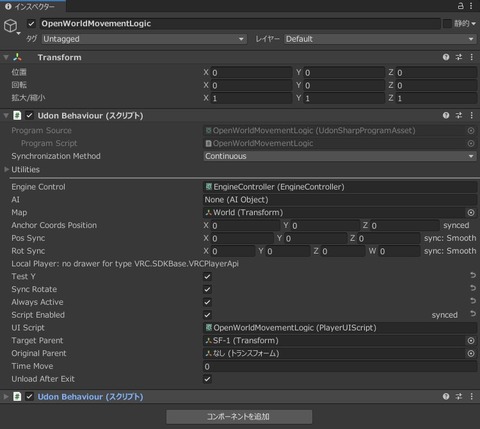
Task: Expand the Utilities foldout
Action: coord(6,169)
